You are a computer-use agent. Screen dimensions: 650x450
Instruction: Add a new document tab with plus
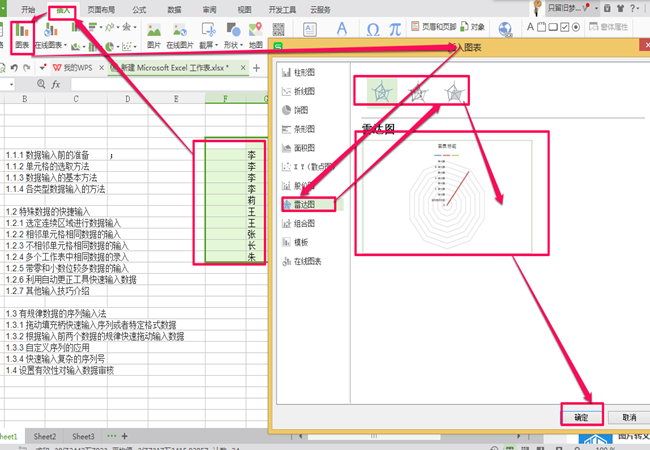(x=257, y=68)
